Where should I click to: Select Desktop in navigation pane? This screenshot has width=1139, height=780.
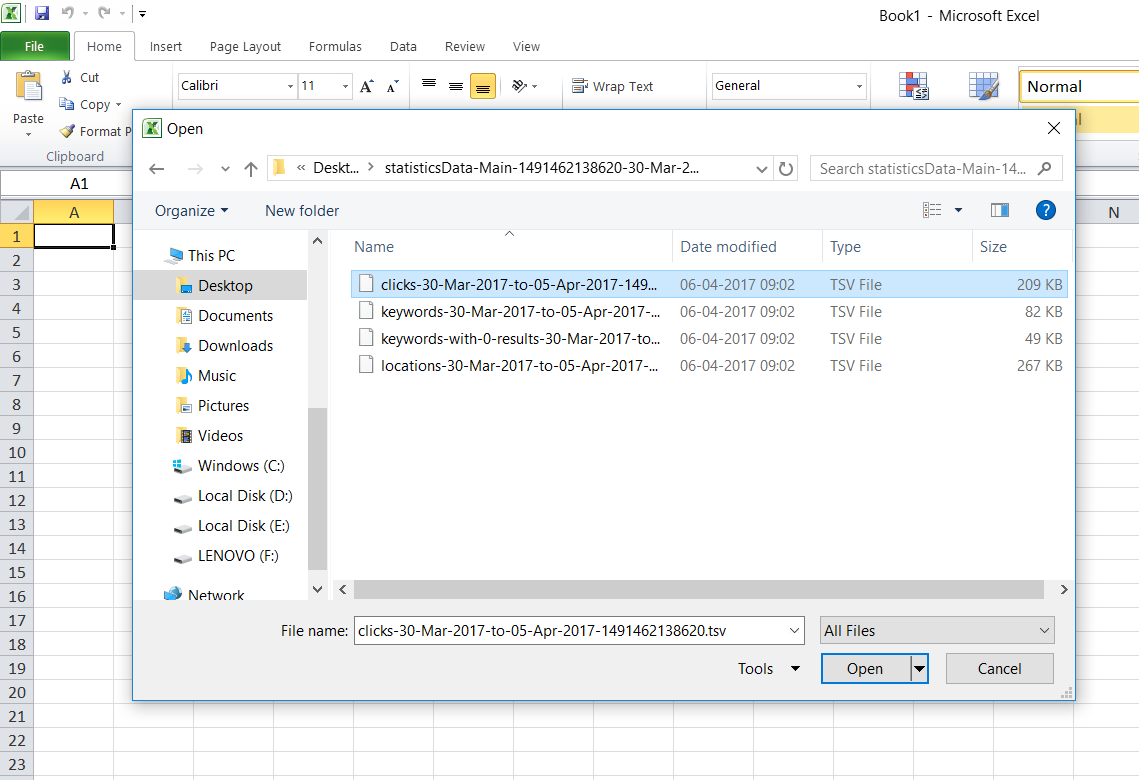(220, 285)
